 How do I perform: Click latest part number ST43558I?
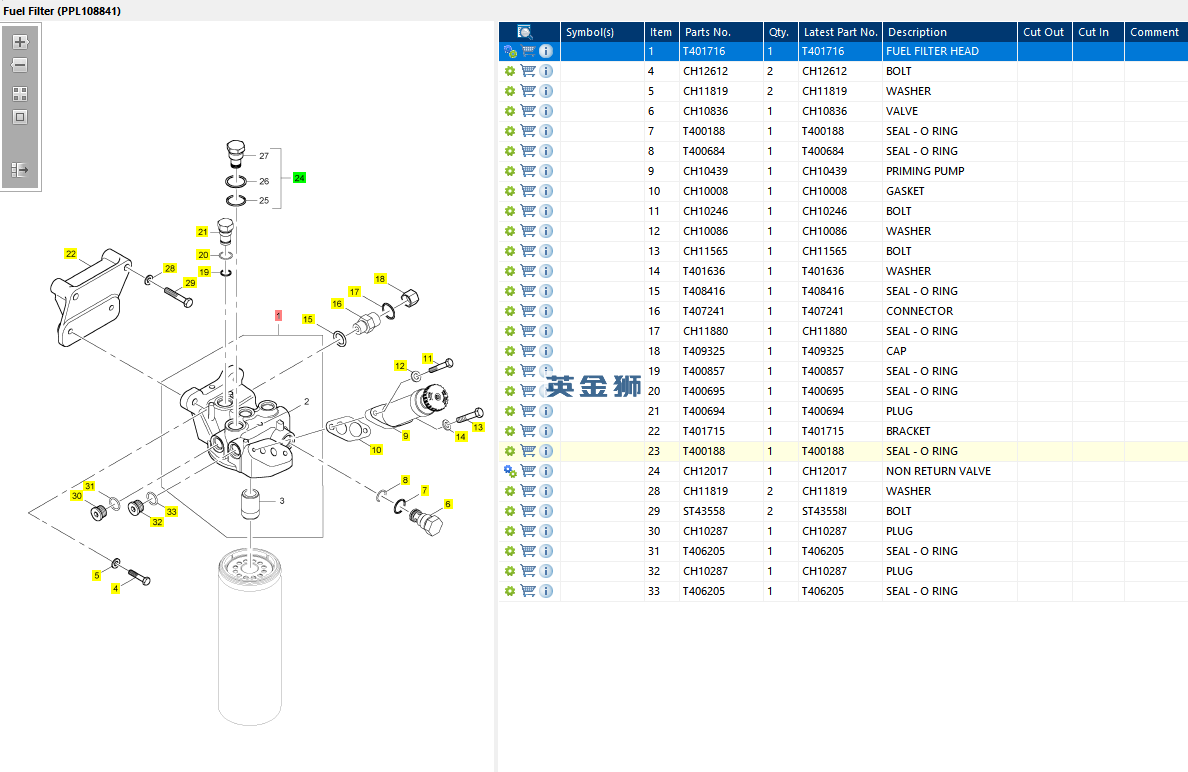point(824,511)
